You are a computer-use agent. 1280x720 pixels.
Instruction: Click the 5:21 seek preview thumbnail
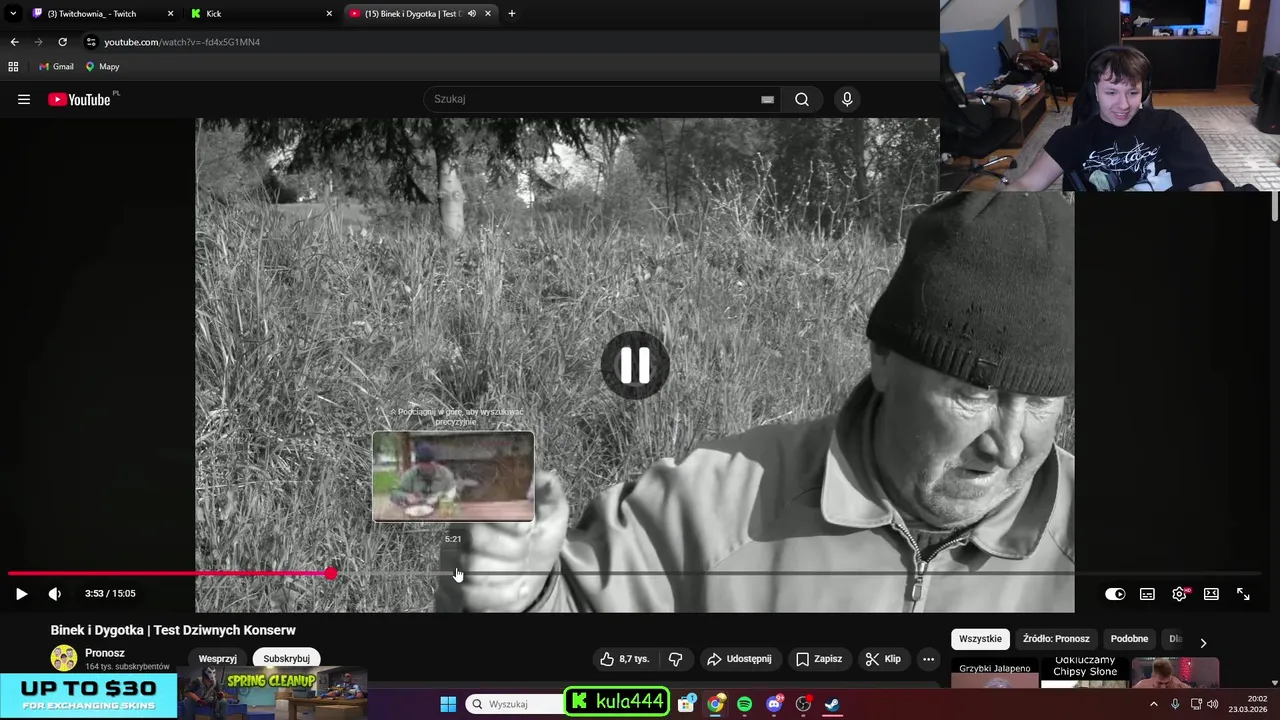[x=453, y=477]
